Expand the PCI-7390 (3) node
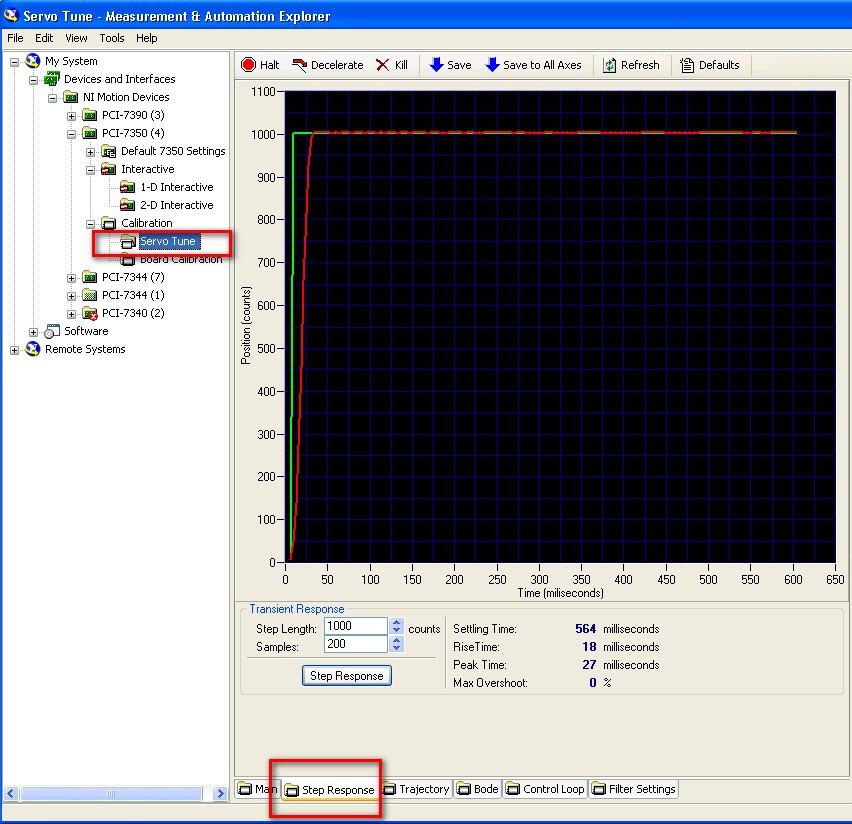The image size is (852, 824). 72,116
